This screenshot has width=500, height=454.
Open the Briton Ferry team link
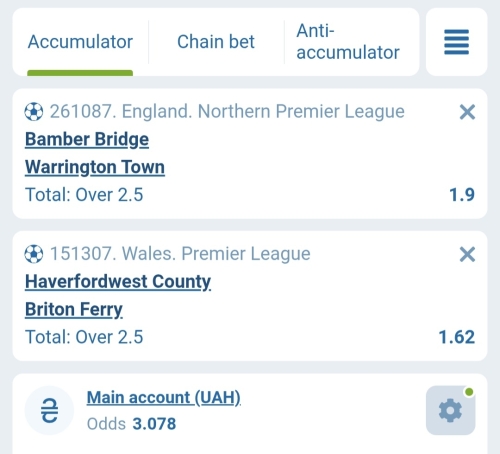point(74,310)
